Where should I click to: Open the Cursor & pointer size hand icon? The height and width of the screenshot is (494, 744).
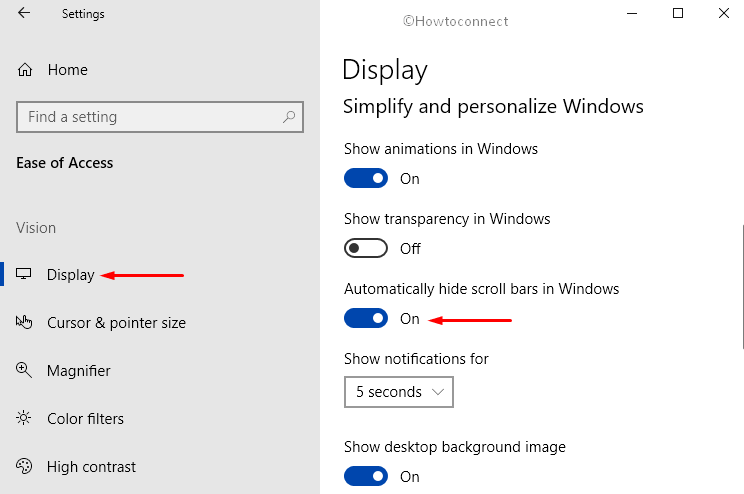(24, 322)
